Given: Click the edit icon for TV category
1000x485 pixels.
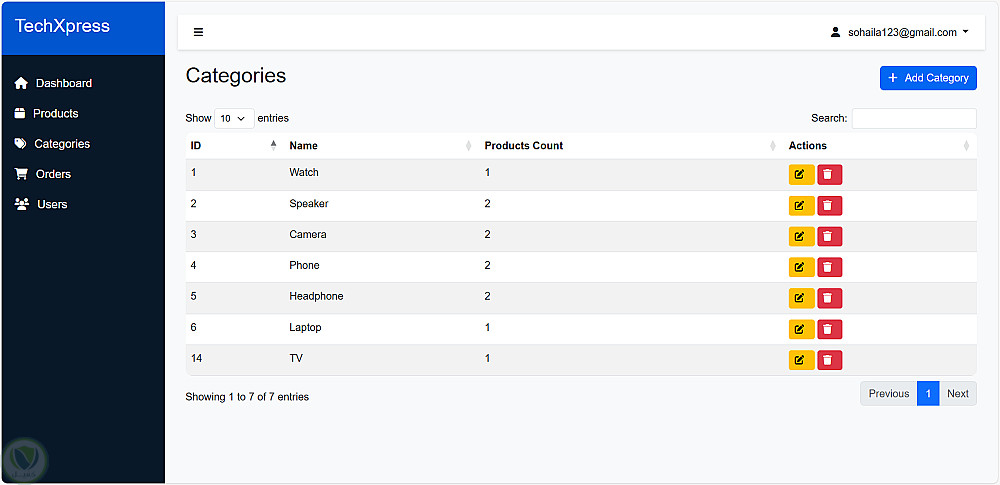Looking at the screenshot, I should (801, 360).
